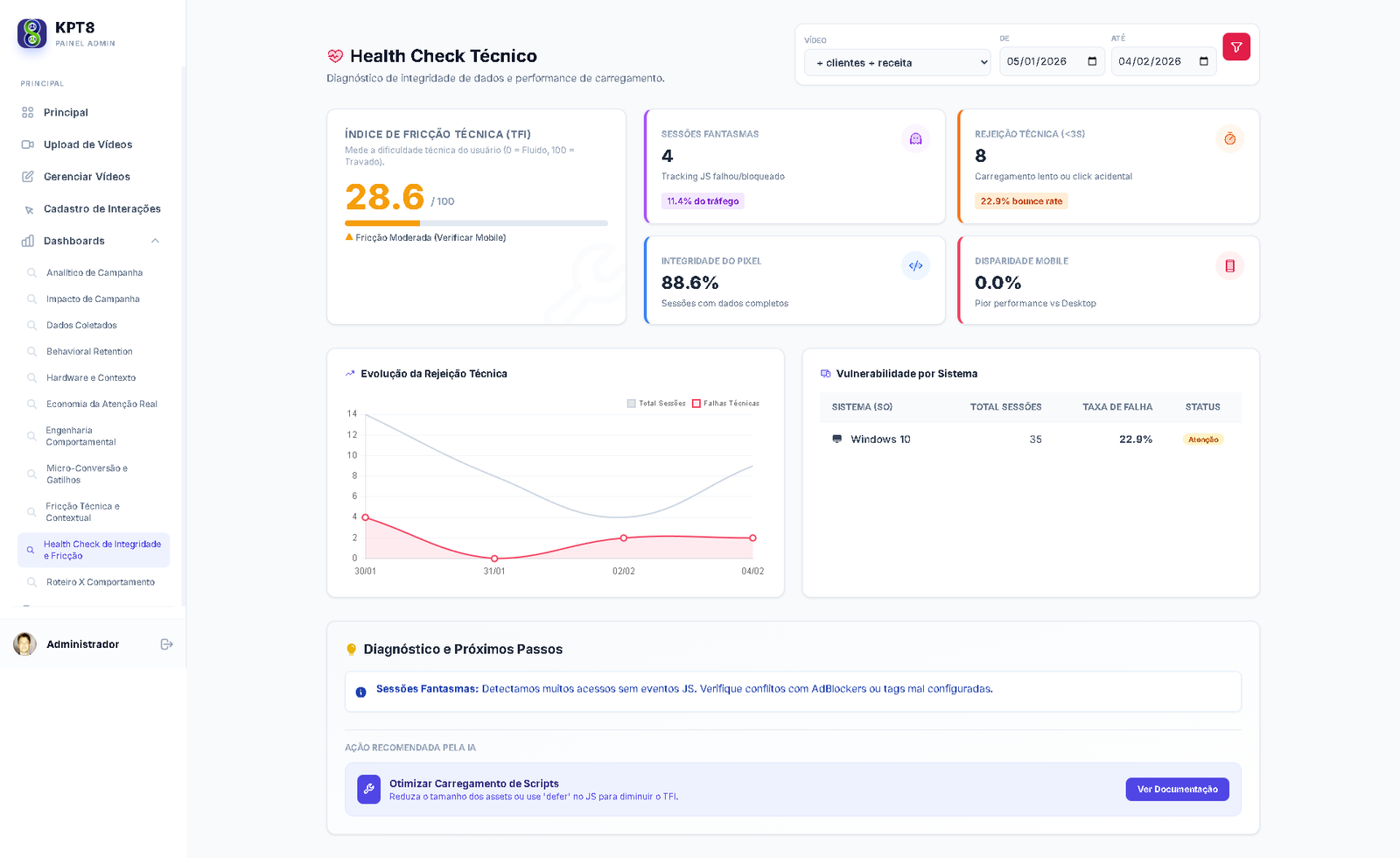Open Upload de Vídeos in sidebar
Image resolution: width=1400 pixels, height=858 pixels.
pyautogui.click(x=87, y=144)
